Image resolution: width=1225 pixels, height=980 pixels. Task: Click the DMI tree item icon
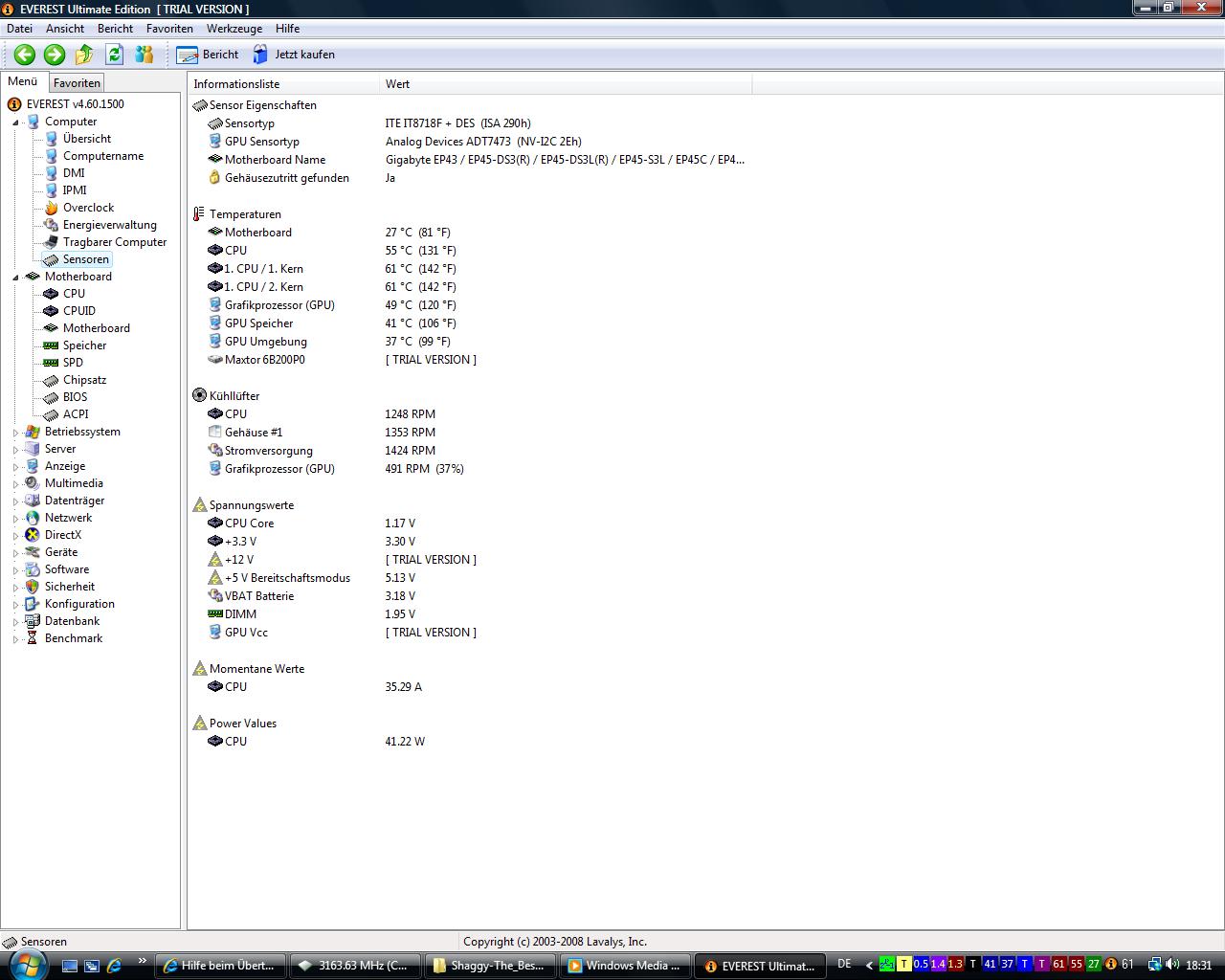pos(51,173)
